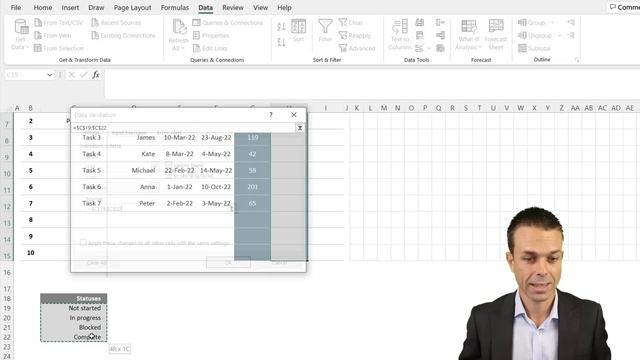Viewport: 640px width, 360px height.
Task: Hide Detail icon in Outline group
Action: [571, 36]
